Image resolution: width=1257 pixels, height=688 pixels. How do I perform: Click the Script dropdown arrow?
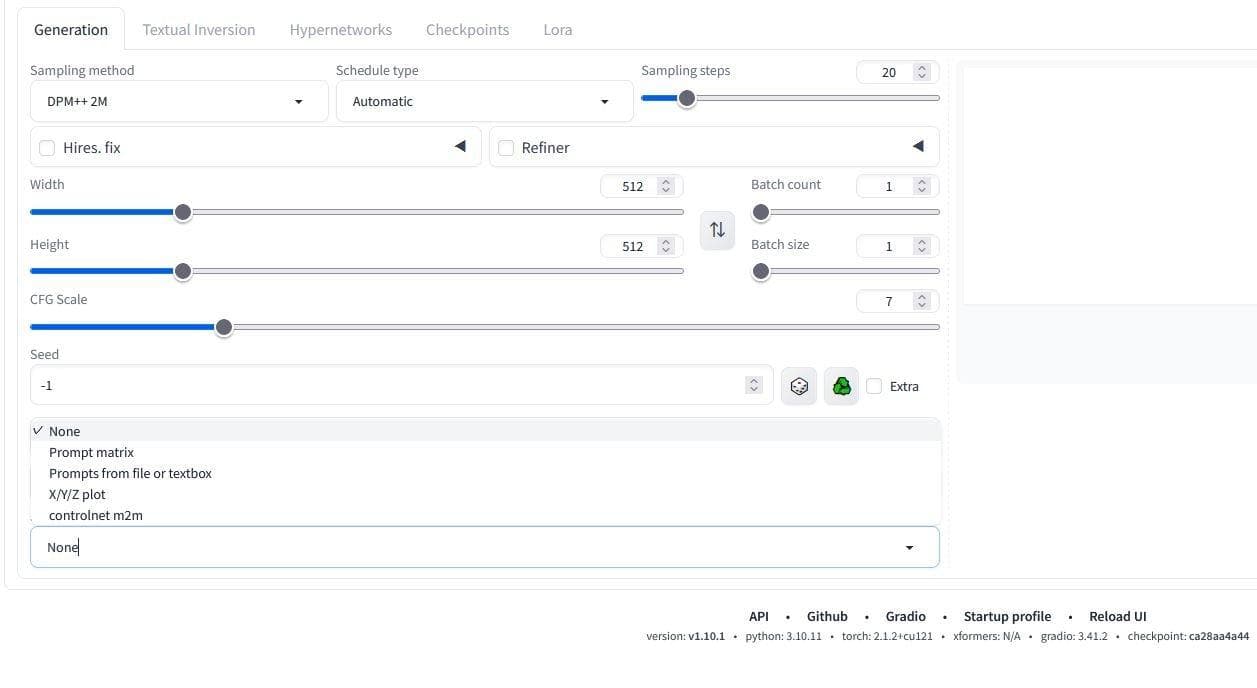click(x=909, y=547)
